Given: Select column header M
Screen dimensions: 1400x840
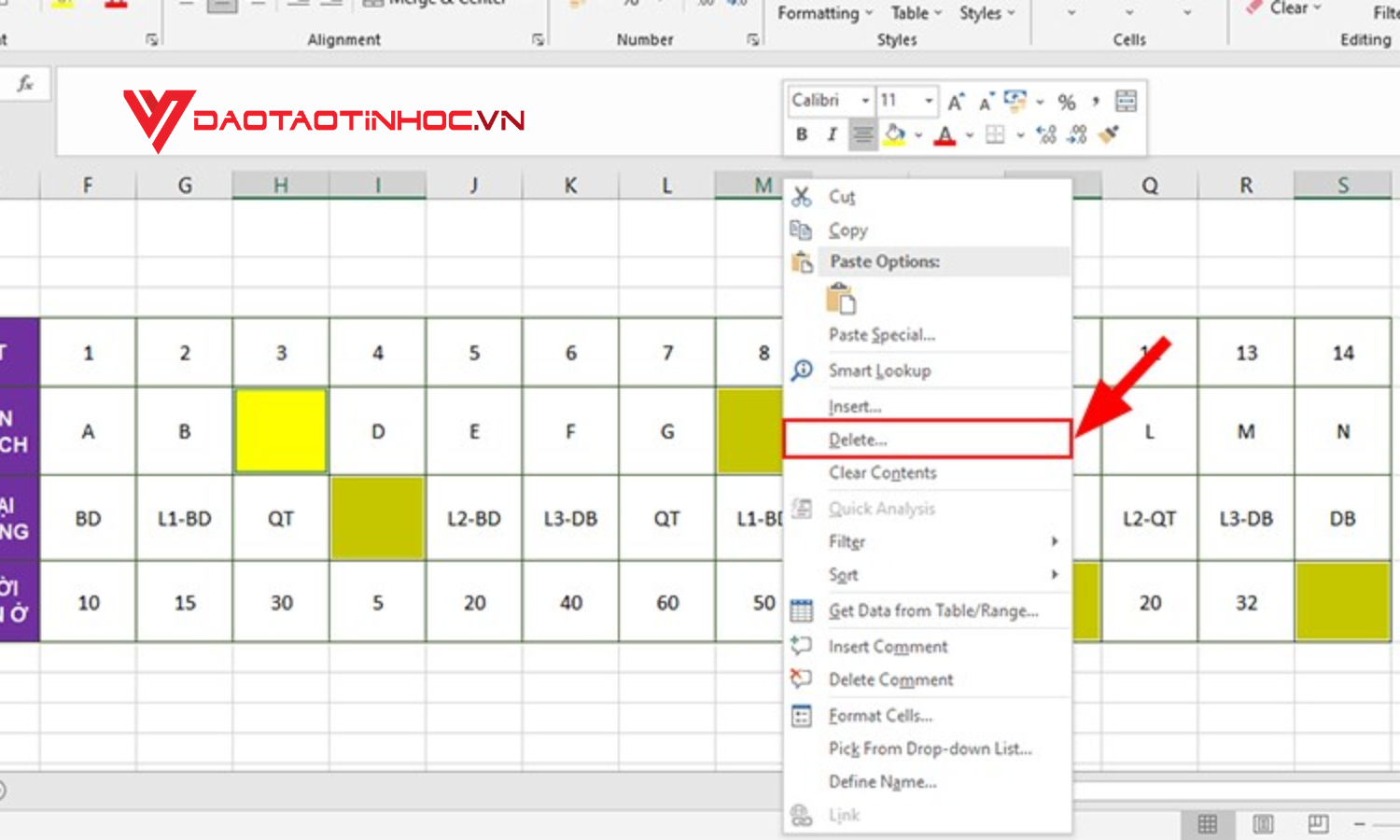Looking at the screenshot, I should point(758,184).
